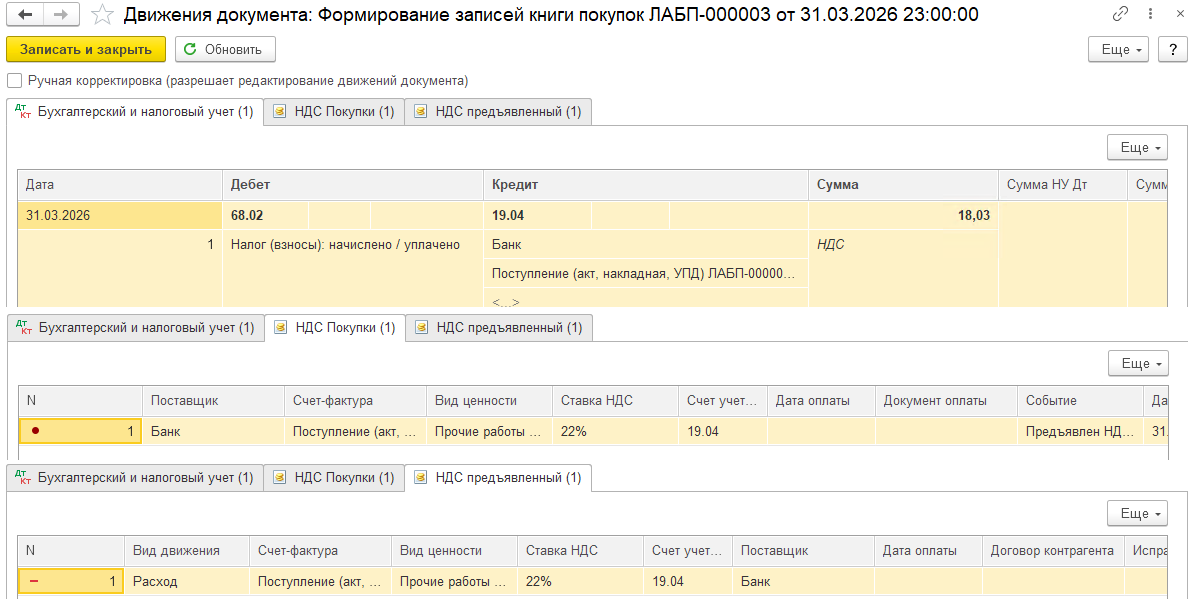Select the Сумма cell with 18,03
This screenshot has height=599, width=1188.
pyautogui.click(x=902, y=215)
